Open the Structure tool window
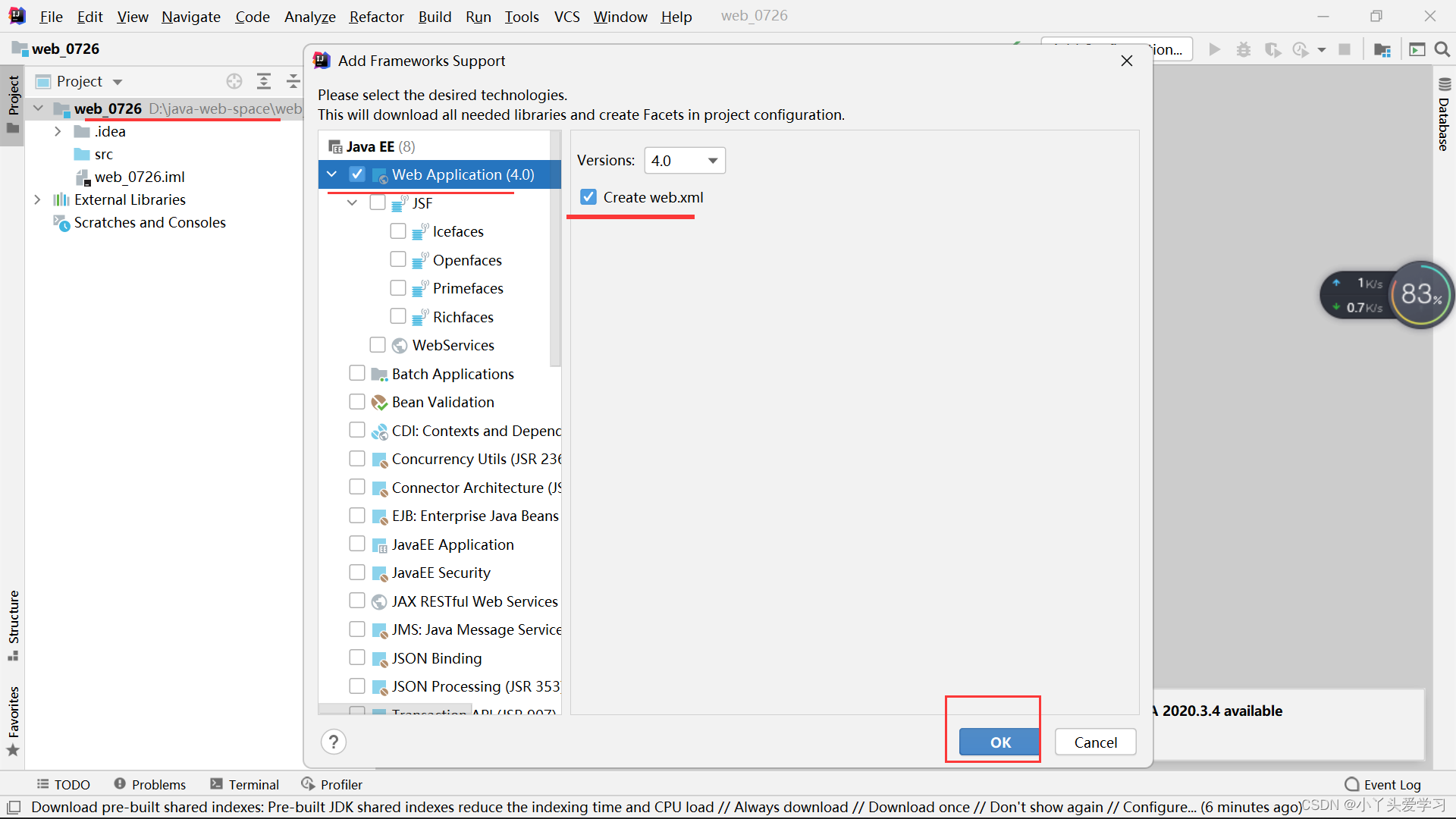The image size is (1456, 819). point(13,625)
